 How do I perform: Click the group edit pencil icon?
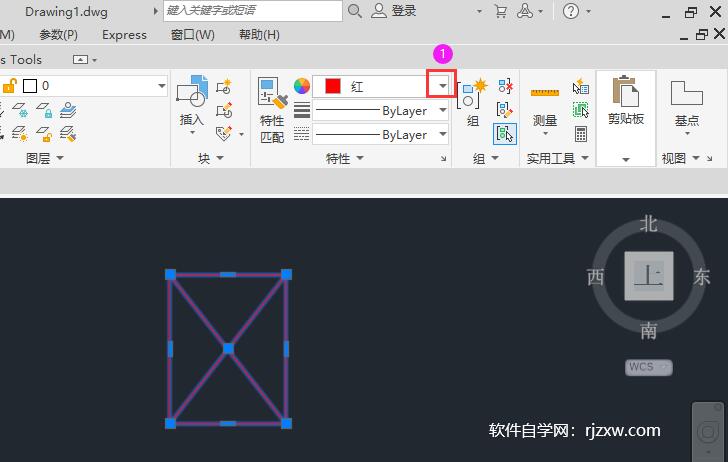pos(505,110)
